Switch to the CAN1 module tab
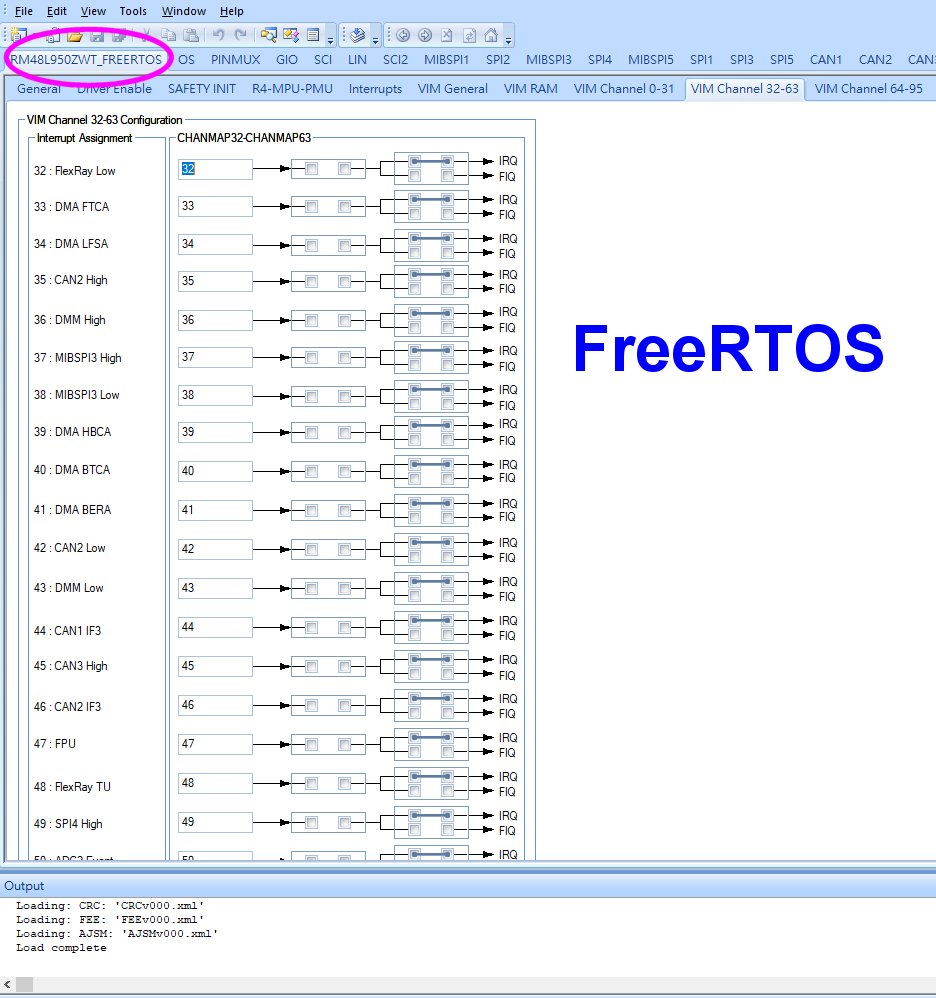Screen dimensions: 936x998 826,60
